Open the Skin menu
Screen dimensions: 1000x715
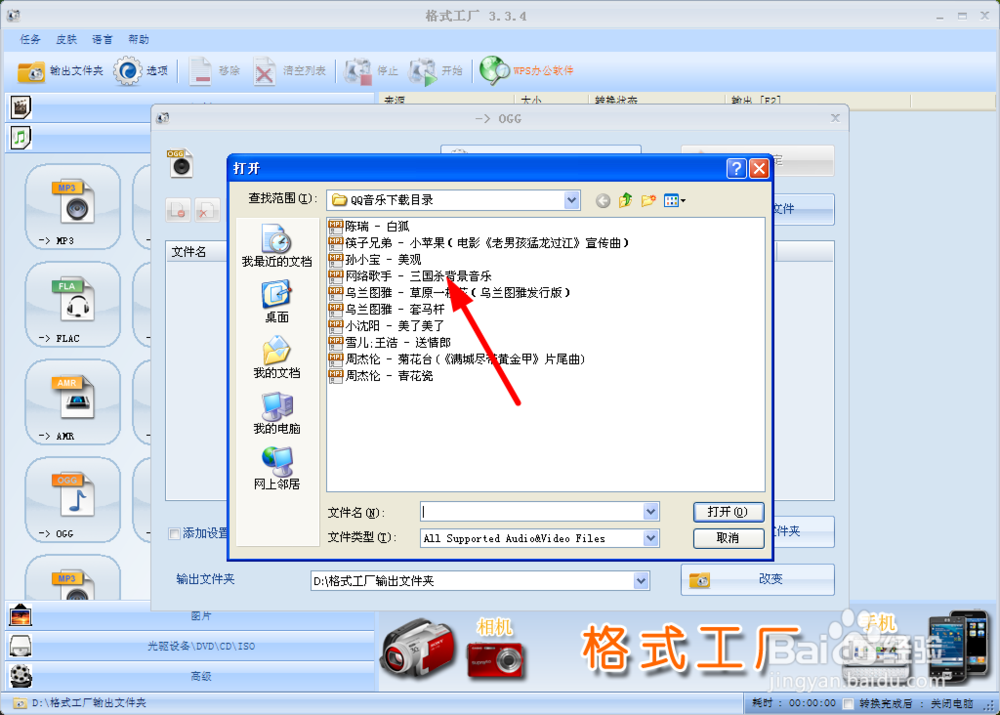(66, 40)
